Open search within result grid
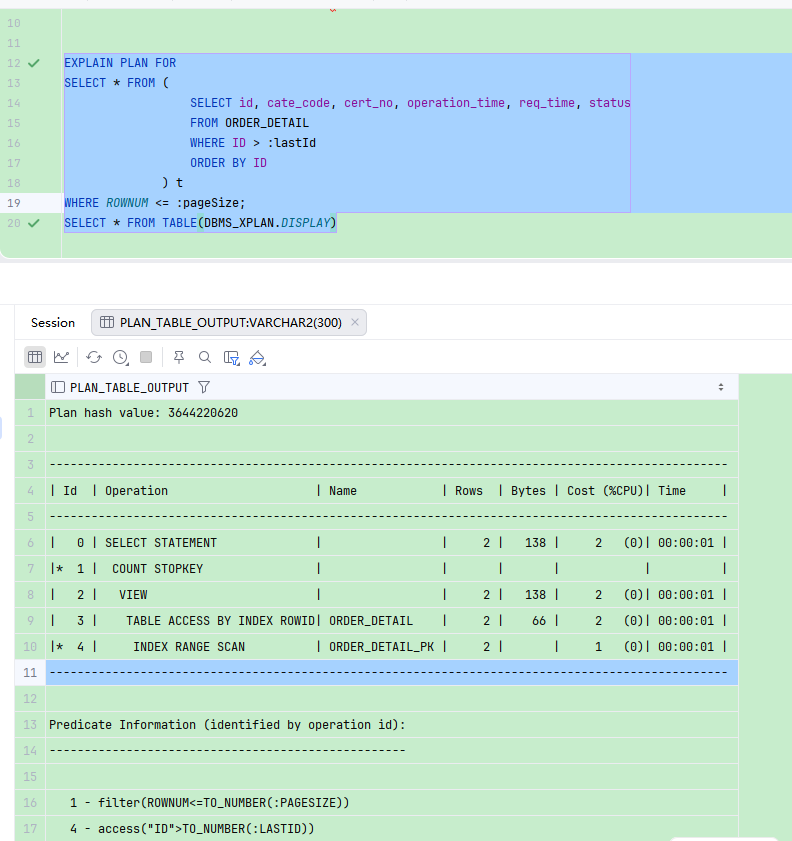Screen dimensions: 792x841 [x=204, y=357]
